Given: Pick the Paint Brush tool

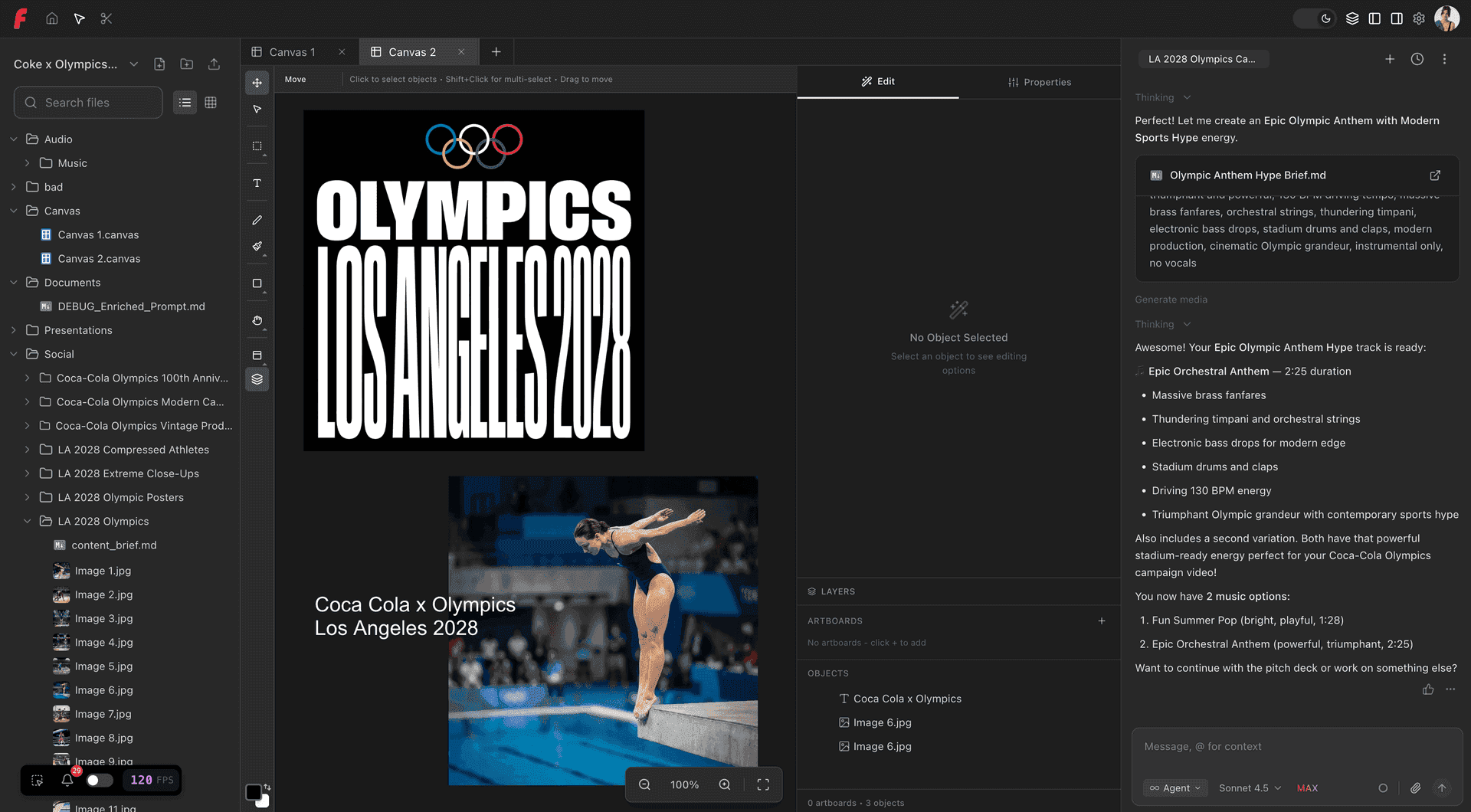Looking at the screenshot, I should tap(257, 247).
